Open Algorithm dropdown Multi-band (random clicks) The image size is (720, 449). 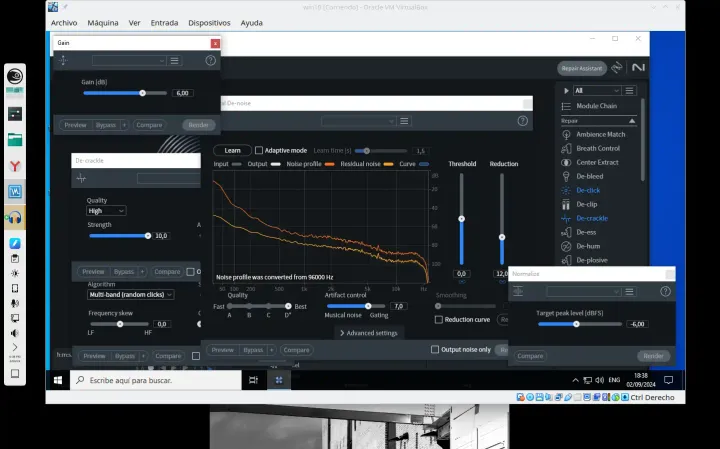tap(130, 295)
